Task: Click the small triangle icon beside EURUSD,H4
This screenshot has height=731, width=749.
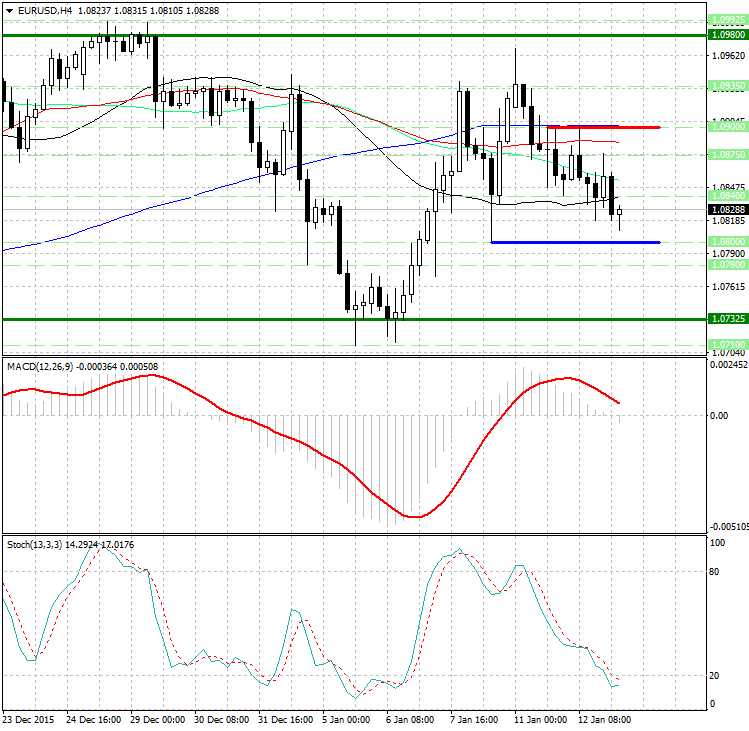Action: click(x=8, y=10)
